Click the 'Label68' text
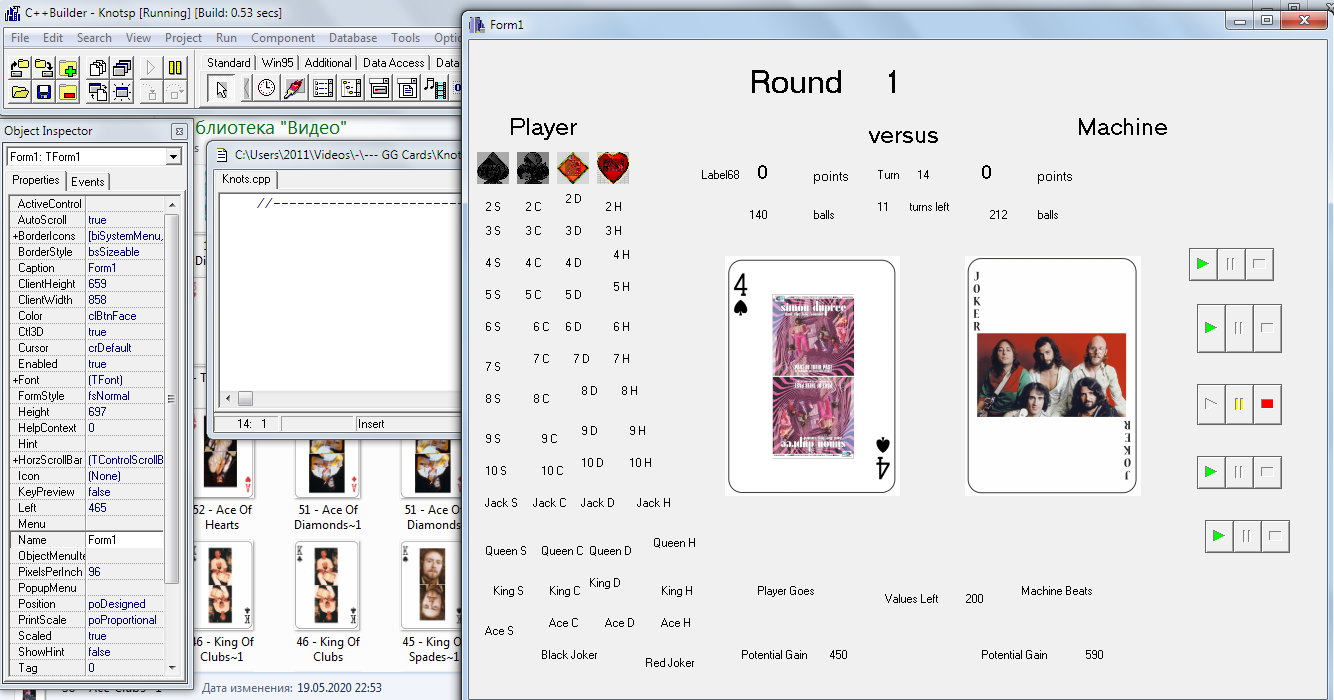 coord(720,175)
